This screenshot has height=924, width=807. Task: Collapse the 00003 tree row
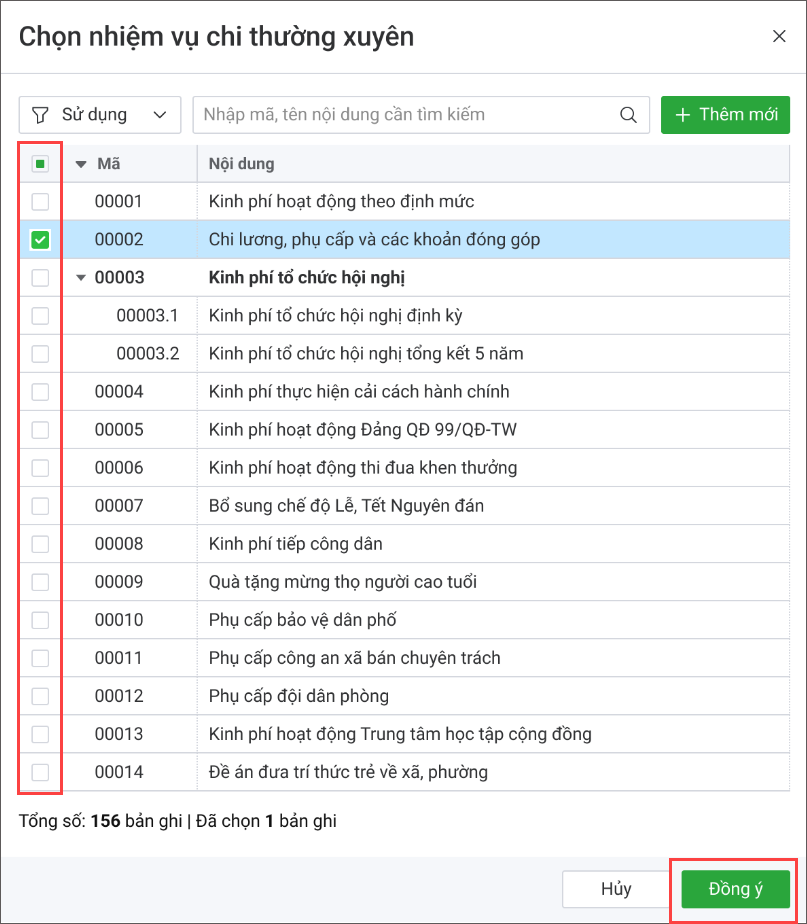click(x=81, y=278)
